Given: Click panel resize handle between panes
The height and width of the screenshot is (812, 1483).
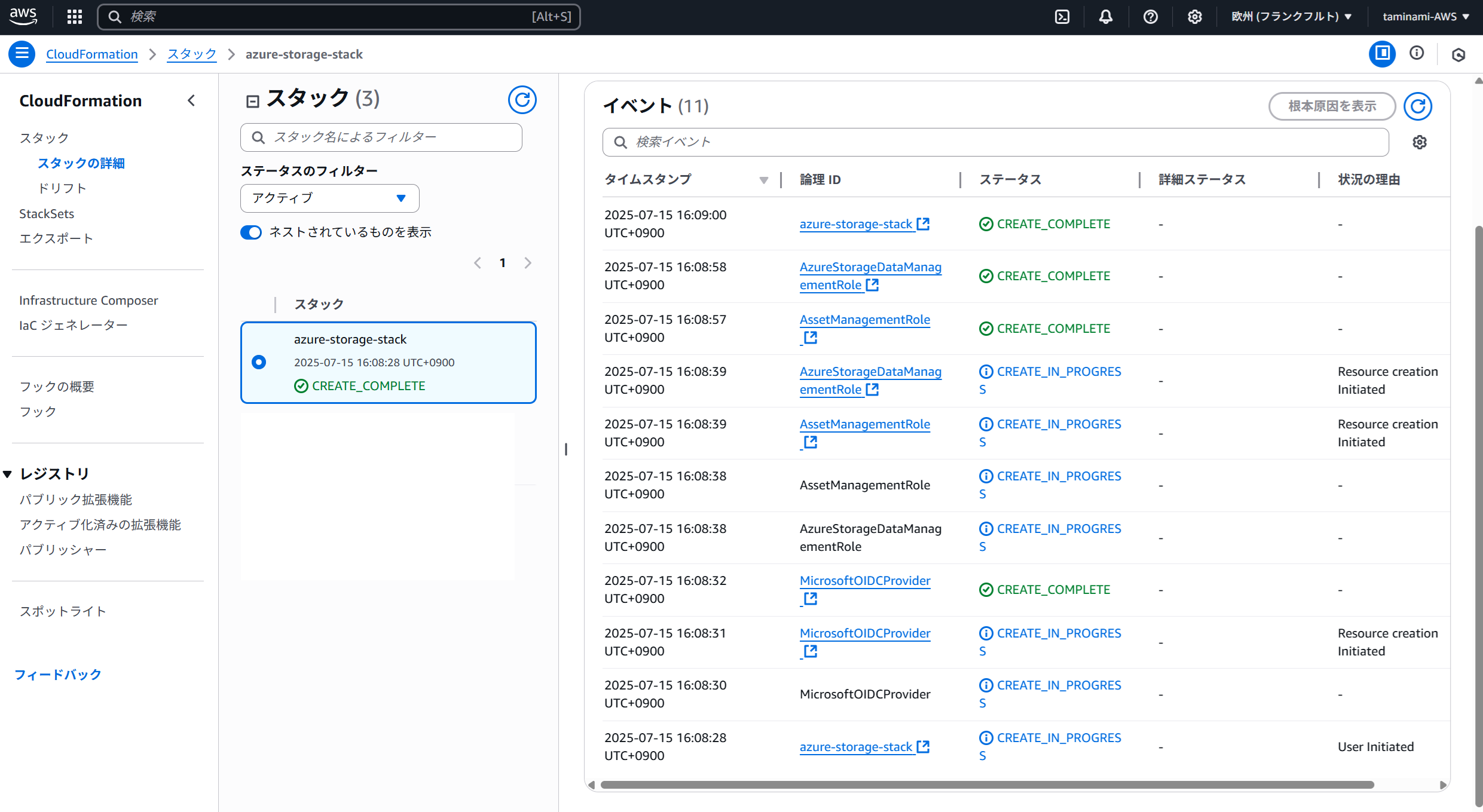Looking at the screenshot, I should [565, 449].
